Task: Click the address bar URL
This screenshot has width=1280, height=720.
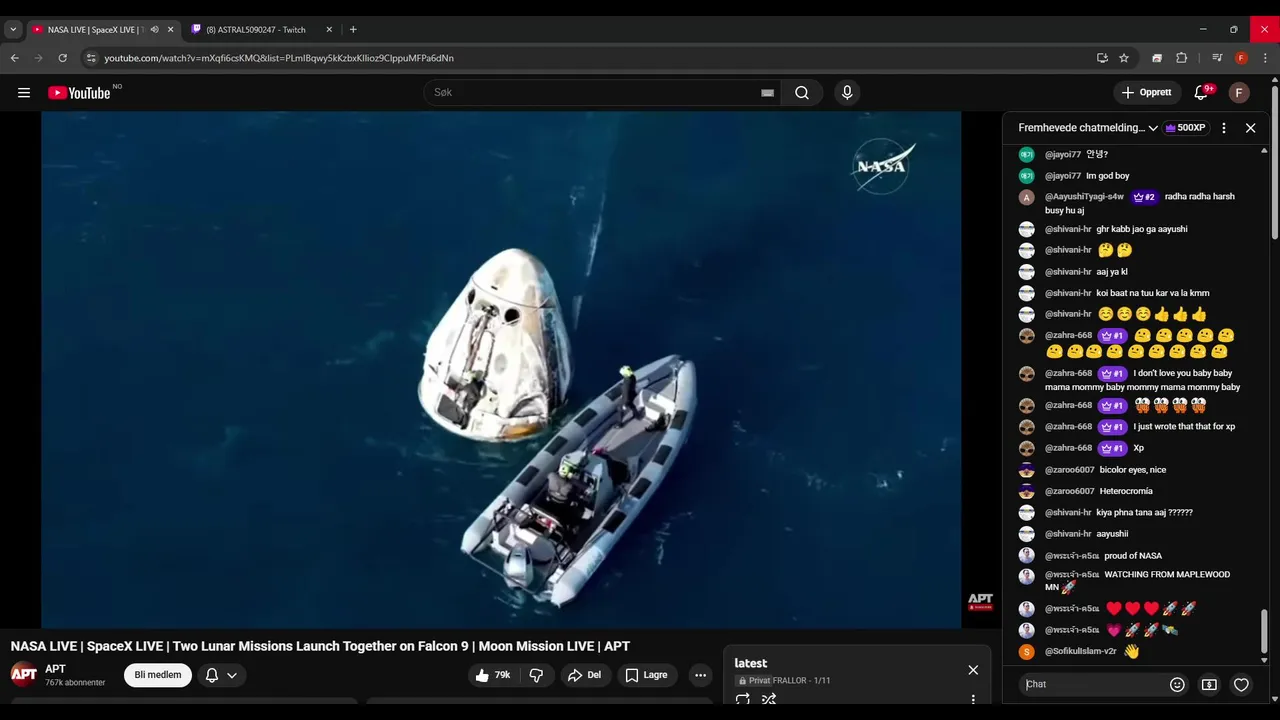Action: [279, 58]
